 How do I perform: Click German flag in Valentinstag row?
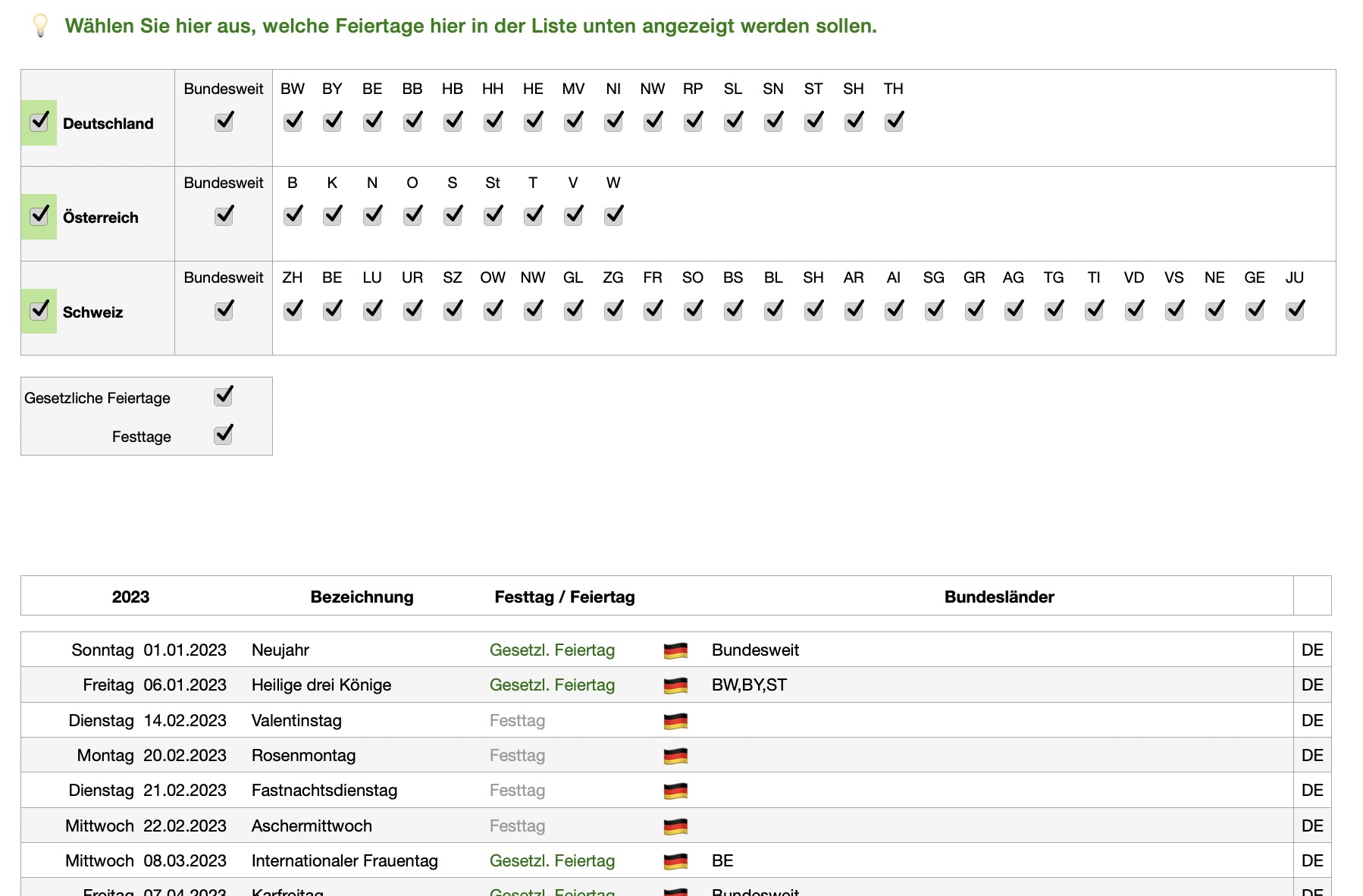675,721
